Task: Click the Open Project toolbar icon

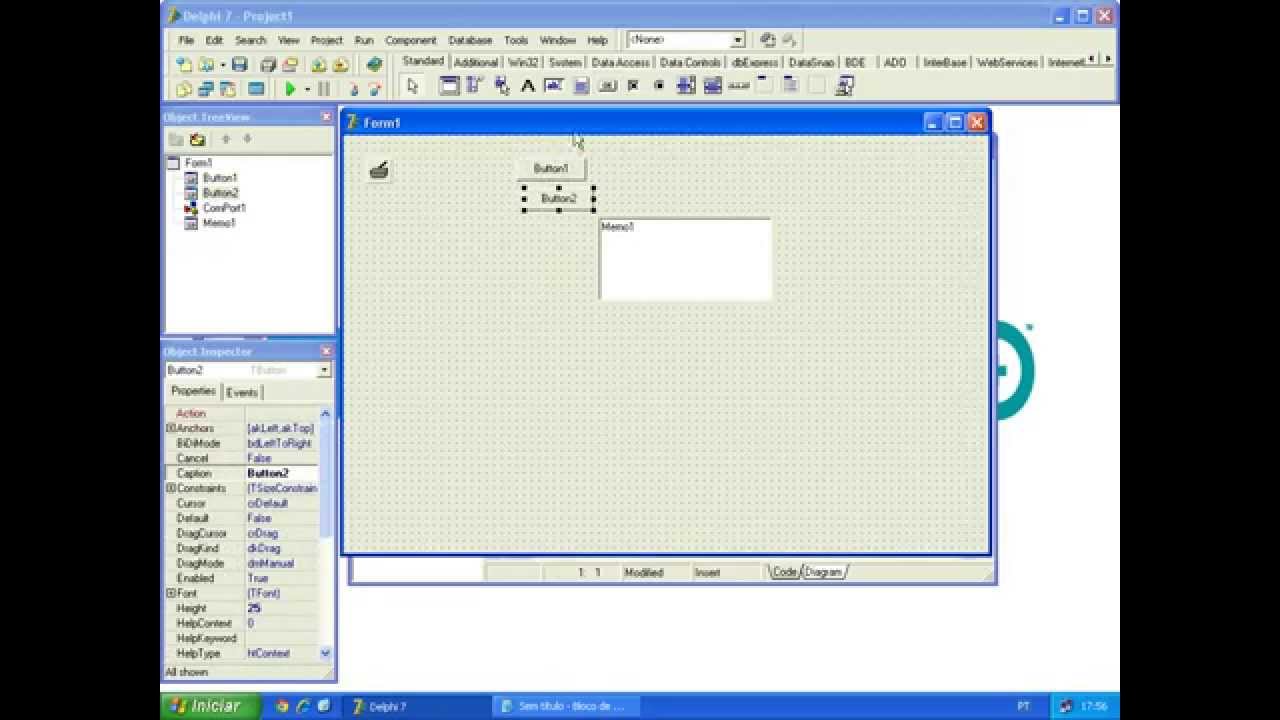Action: pos(290,64)
